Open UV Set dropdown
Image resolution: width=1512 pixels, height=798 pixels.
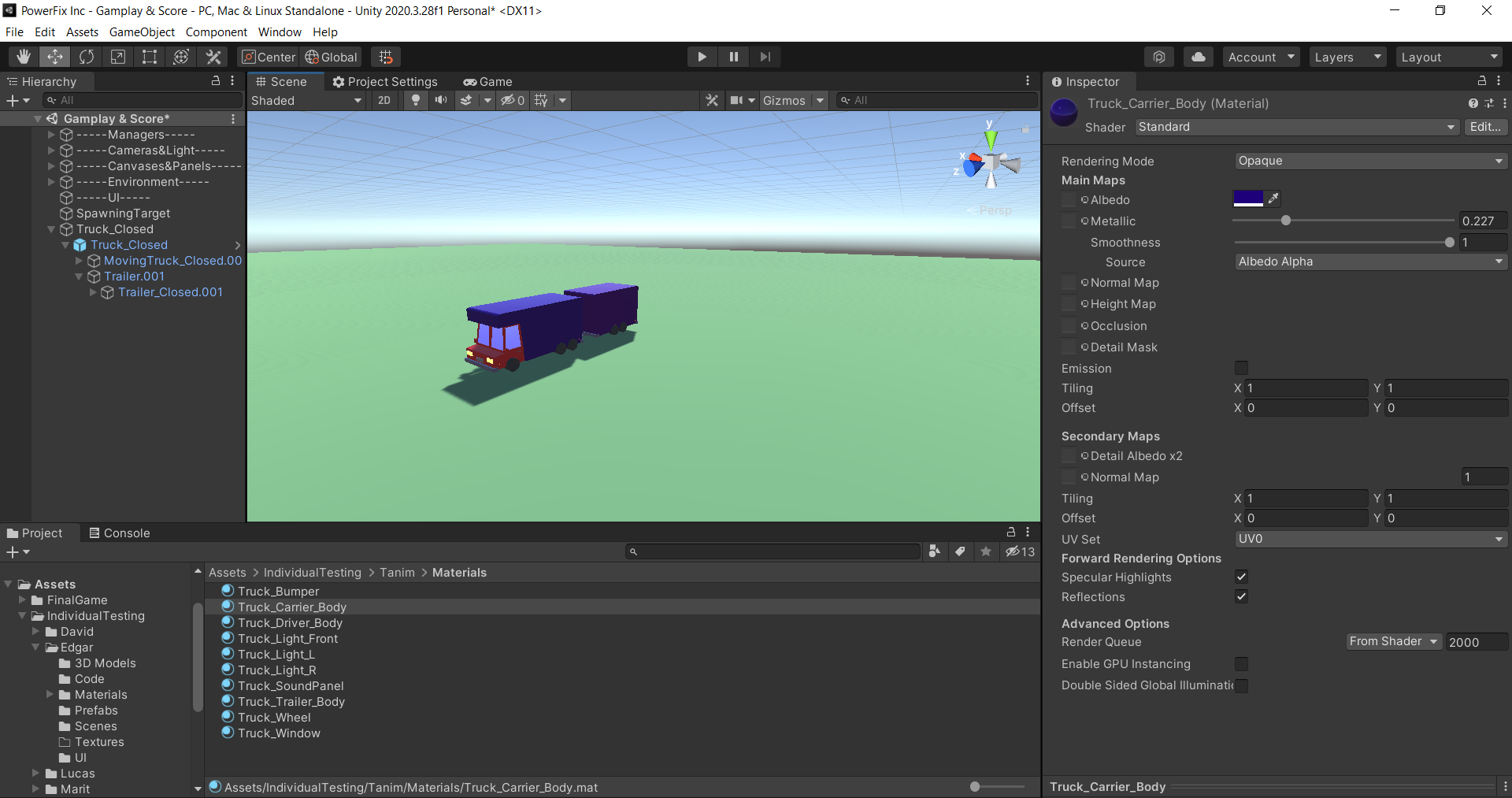coord(1370,539)
